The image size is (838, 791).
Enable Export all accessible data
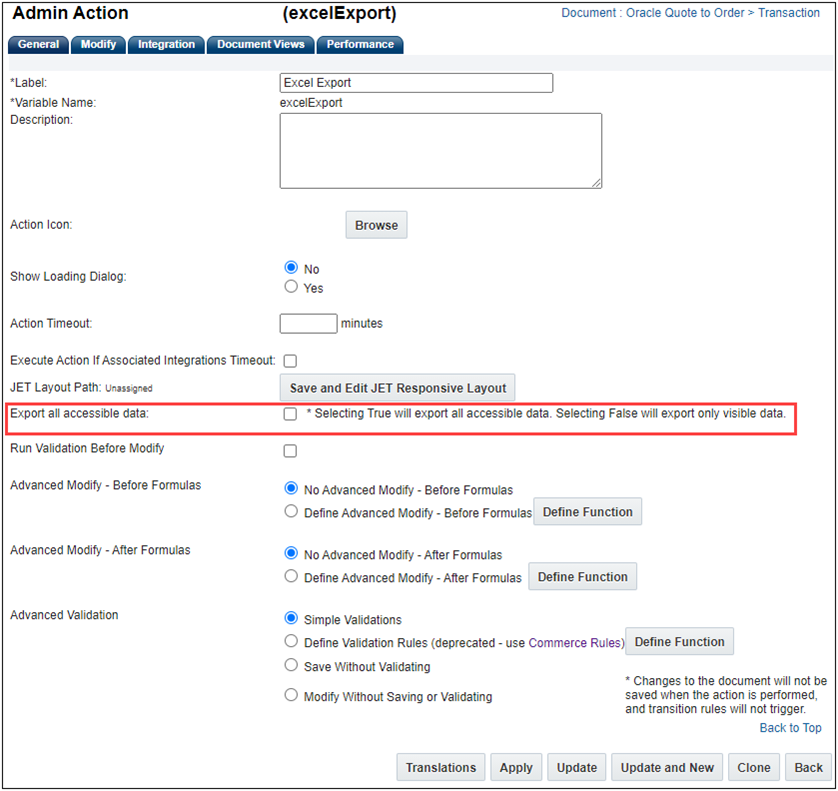(x=290, y=413)
